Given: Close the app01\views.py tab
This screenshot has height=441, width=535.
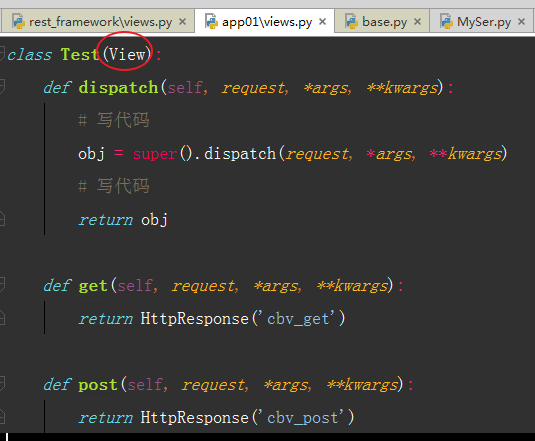Looking at the screenshot, I should (x=322, y=22).
